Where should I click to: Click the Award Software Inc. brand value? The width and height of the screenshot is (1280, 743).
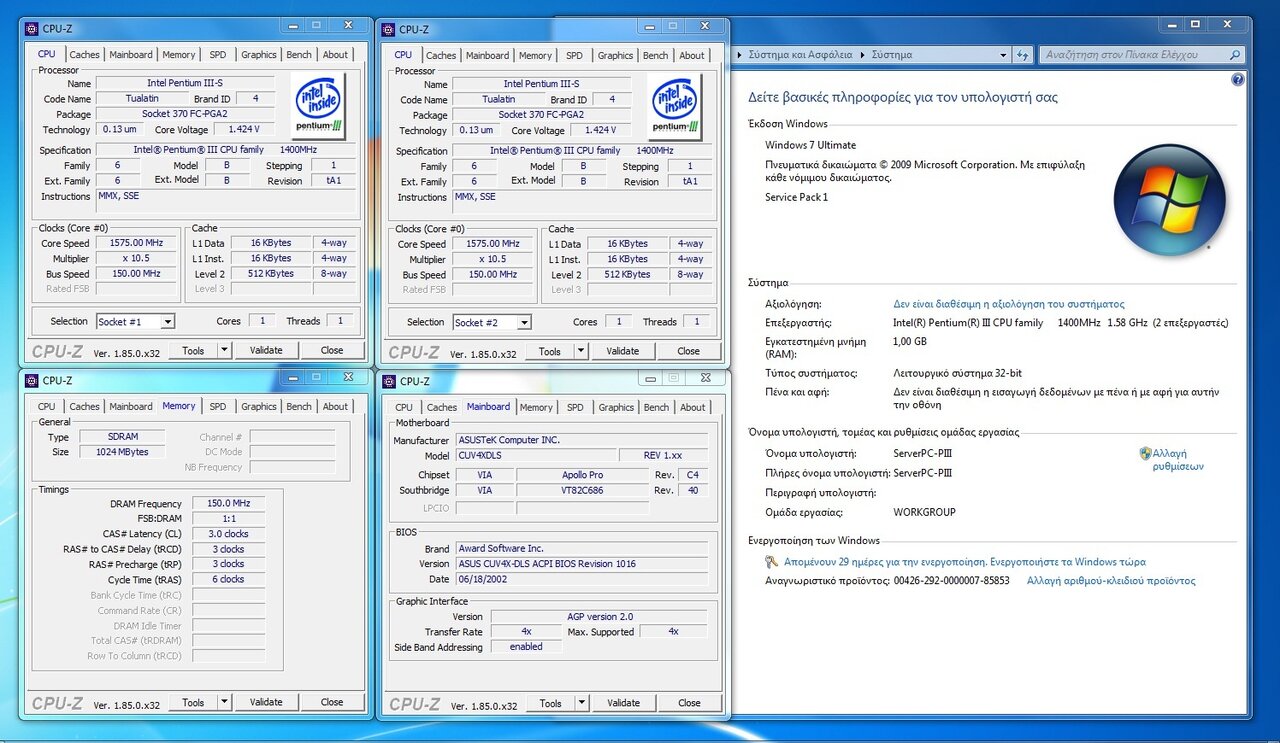(582, 549)
